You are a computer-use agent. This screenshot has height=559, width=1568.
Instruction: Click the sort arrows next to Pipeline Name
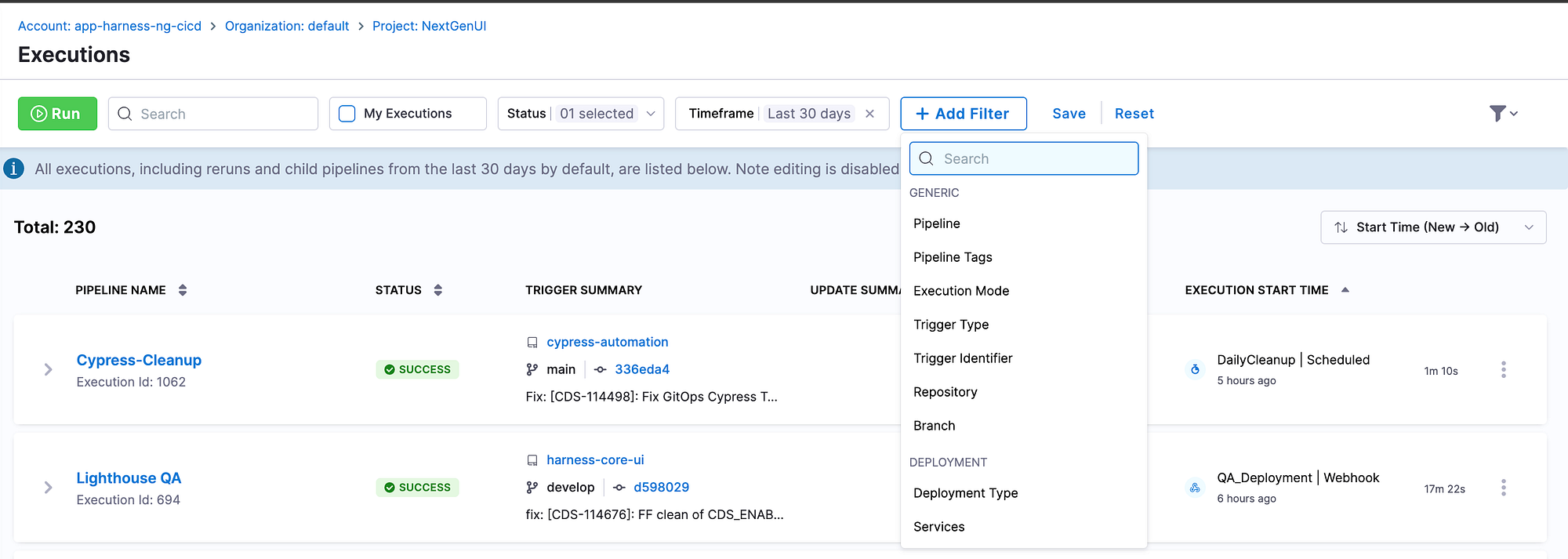[183, 290]
